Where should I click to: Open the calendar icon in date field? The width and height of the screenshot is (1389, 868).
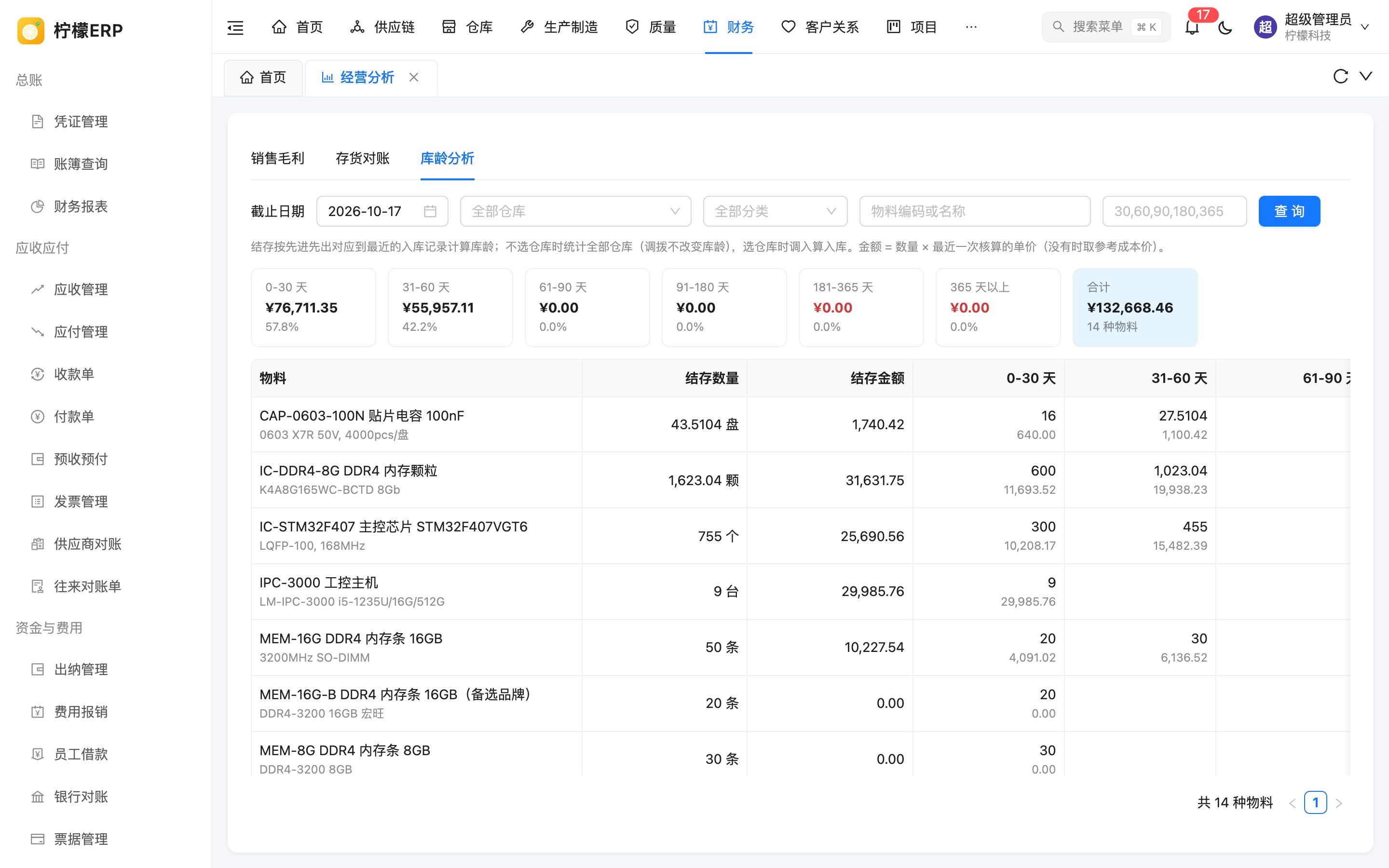coord(430,211)
